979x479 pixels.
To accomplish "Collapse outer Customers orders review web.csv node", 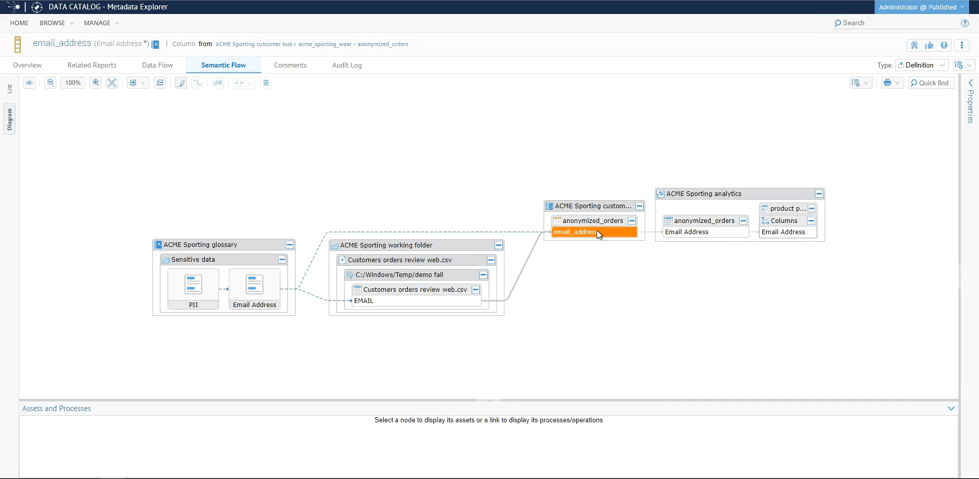I will (x=491, y=260).
